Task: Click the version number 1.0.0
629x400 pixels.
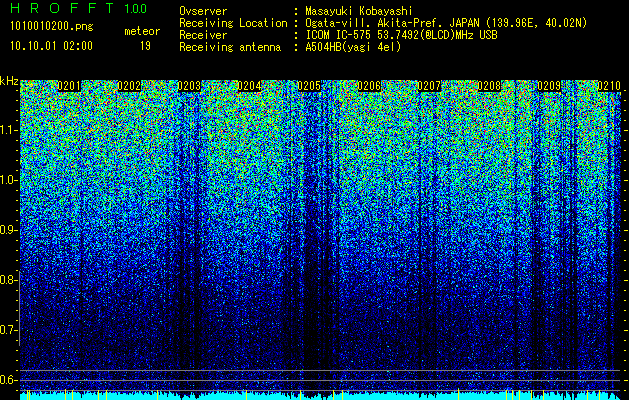Action: tap(135, 8)
